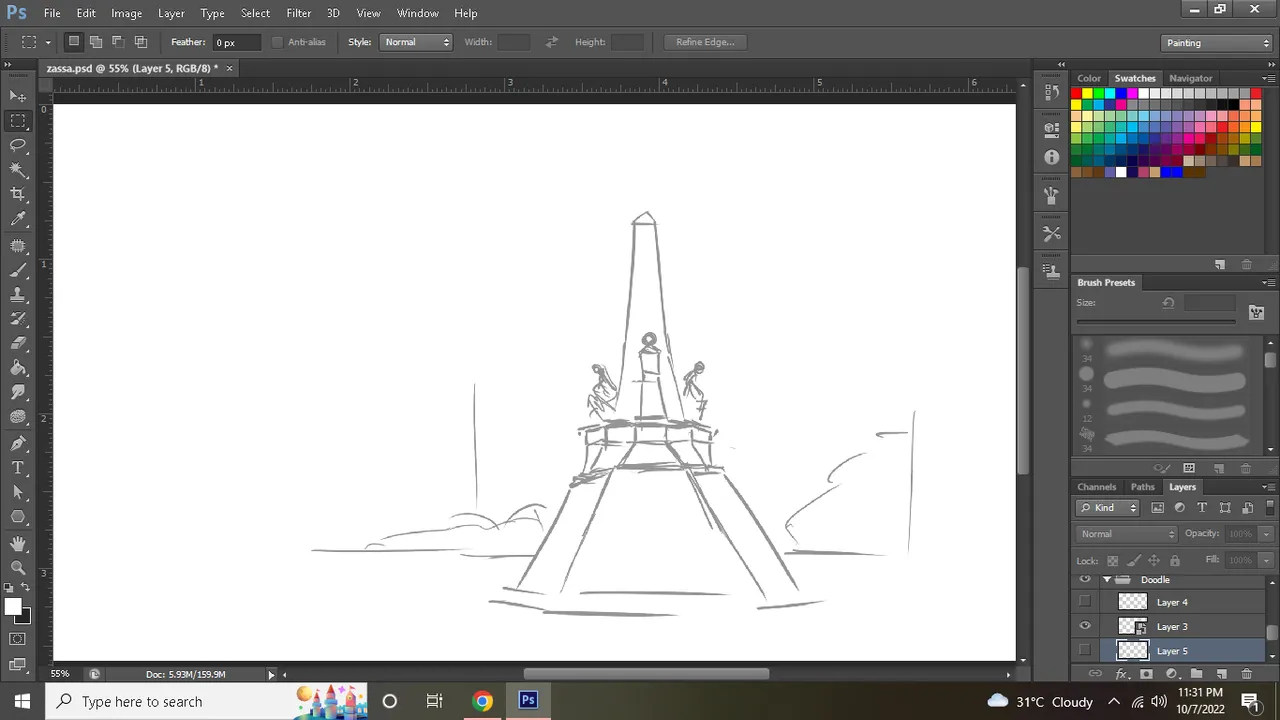Switch to the Navigator tab

point(1190,78)
